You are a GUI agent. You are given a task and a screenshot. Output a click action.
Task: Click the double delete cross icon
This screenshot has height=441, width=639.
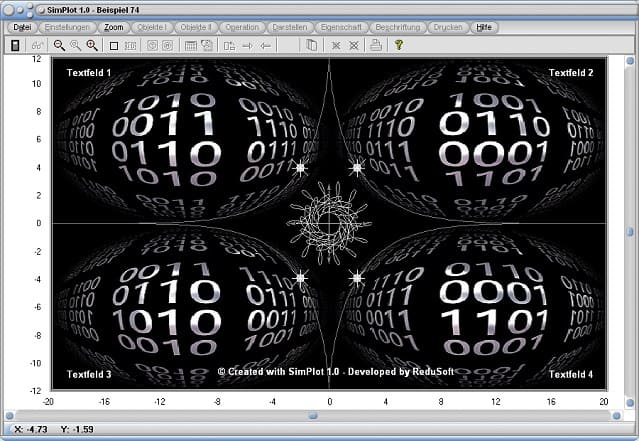(x=354, y=46)
